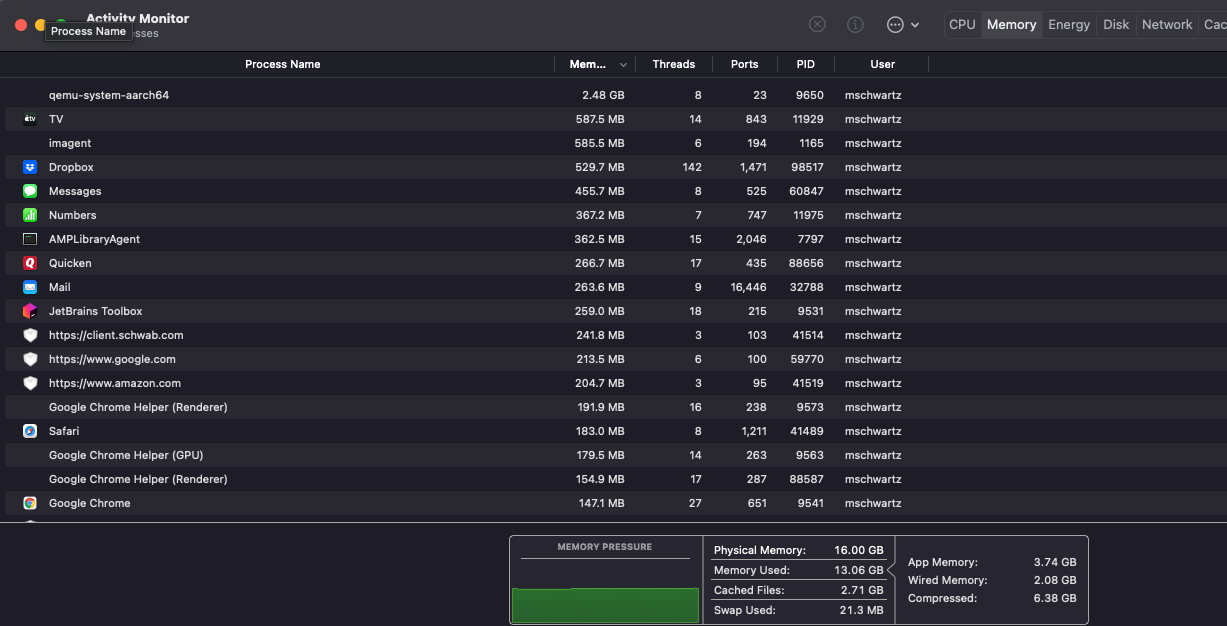Click the 367.2 MB memory value
Viewport: 1227px width, 626px height.
tap(600, 215)
